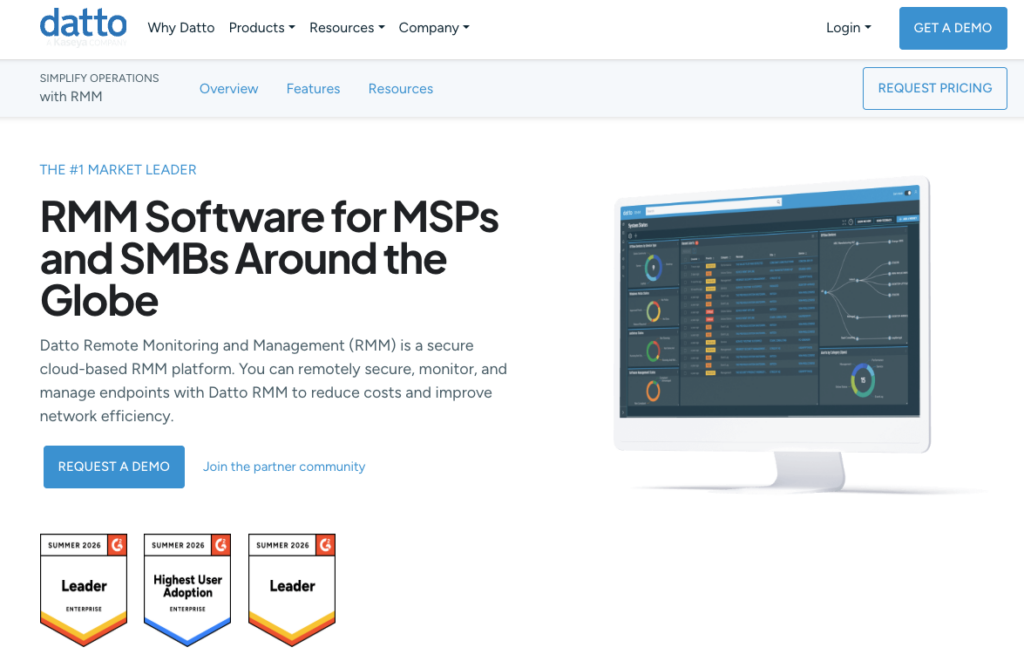1024x668 pixels.
Task: Open the Why Datto page
Action: (181, 27)
